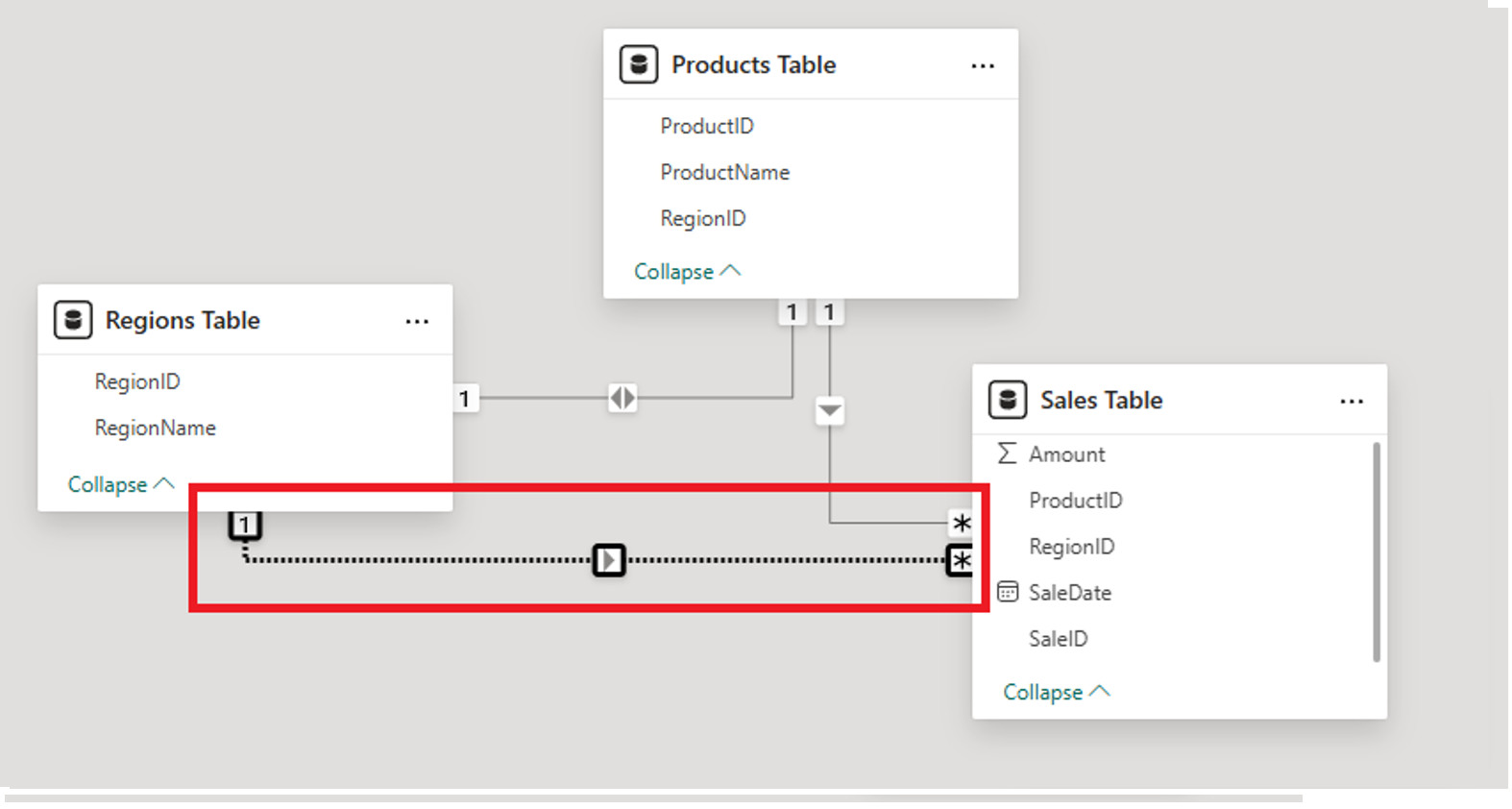Collapse the Products Table card
Screen dimensions: 1512x809
pos(687,272)
